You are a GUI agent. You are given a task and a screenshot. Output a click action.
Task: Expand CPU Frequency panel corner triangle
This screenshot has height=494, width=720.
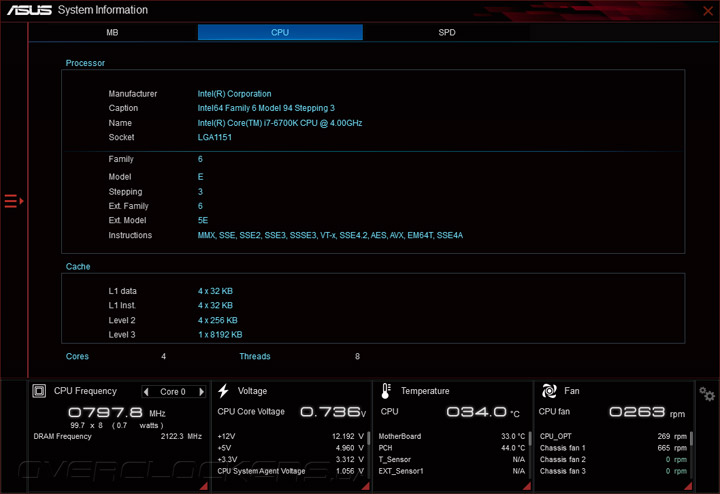pyautogui.click(x=204, y=486)
